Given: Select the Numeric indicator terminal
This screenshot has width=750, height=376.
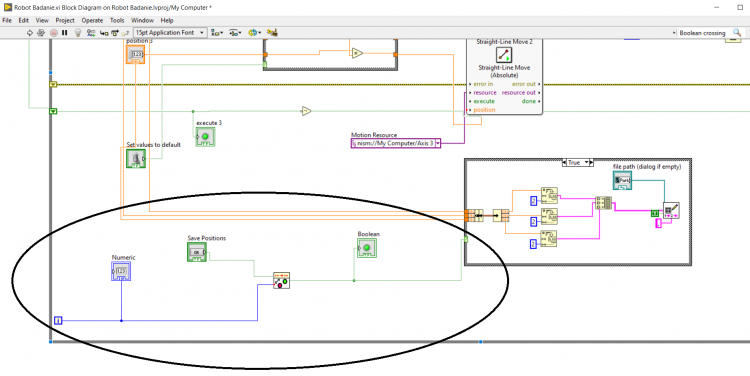Looking at the screenshot, I should click(121, 271).
